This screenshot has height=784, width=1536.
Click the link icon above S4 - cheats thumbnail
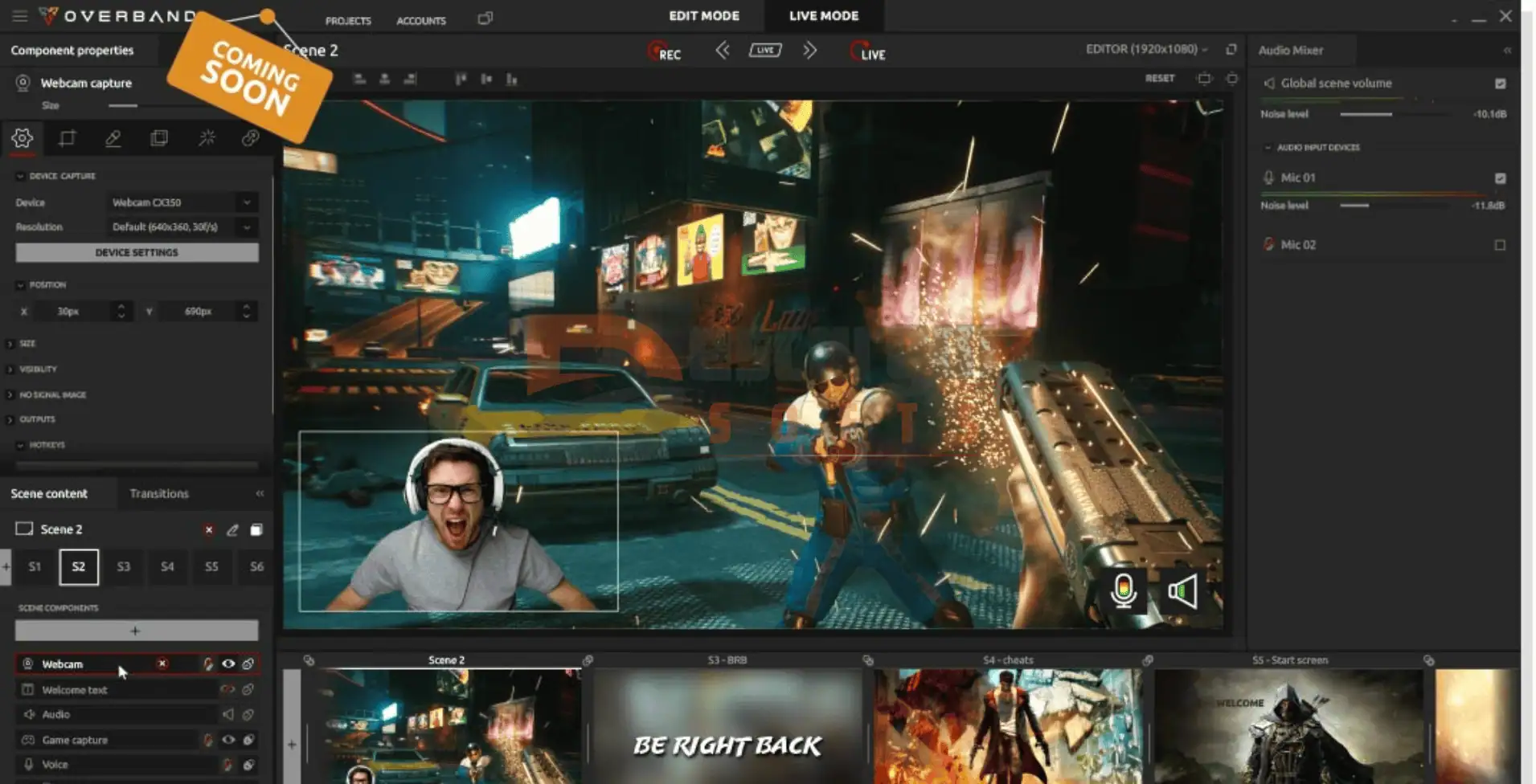(868, 660)
